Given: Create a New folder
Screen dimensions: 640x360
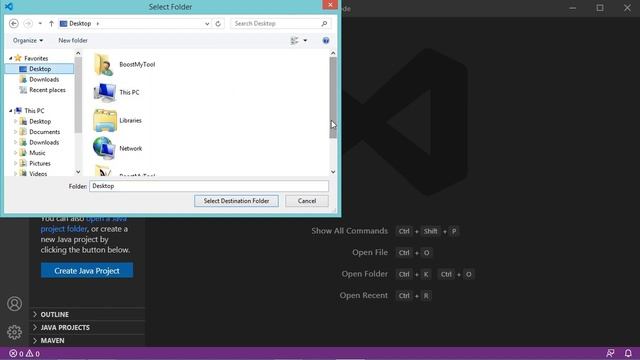Looking at the screenshot, I should tap(73, 40).
